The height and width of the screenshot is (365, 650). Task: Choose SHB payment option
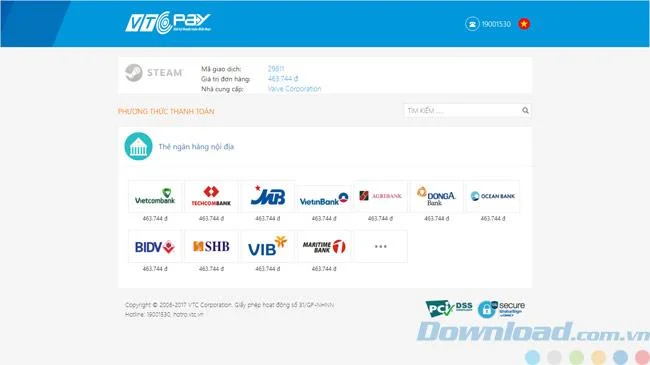click(x=211, y=246)
